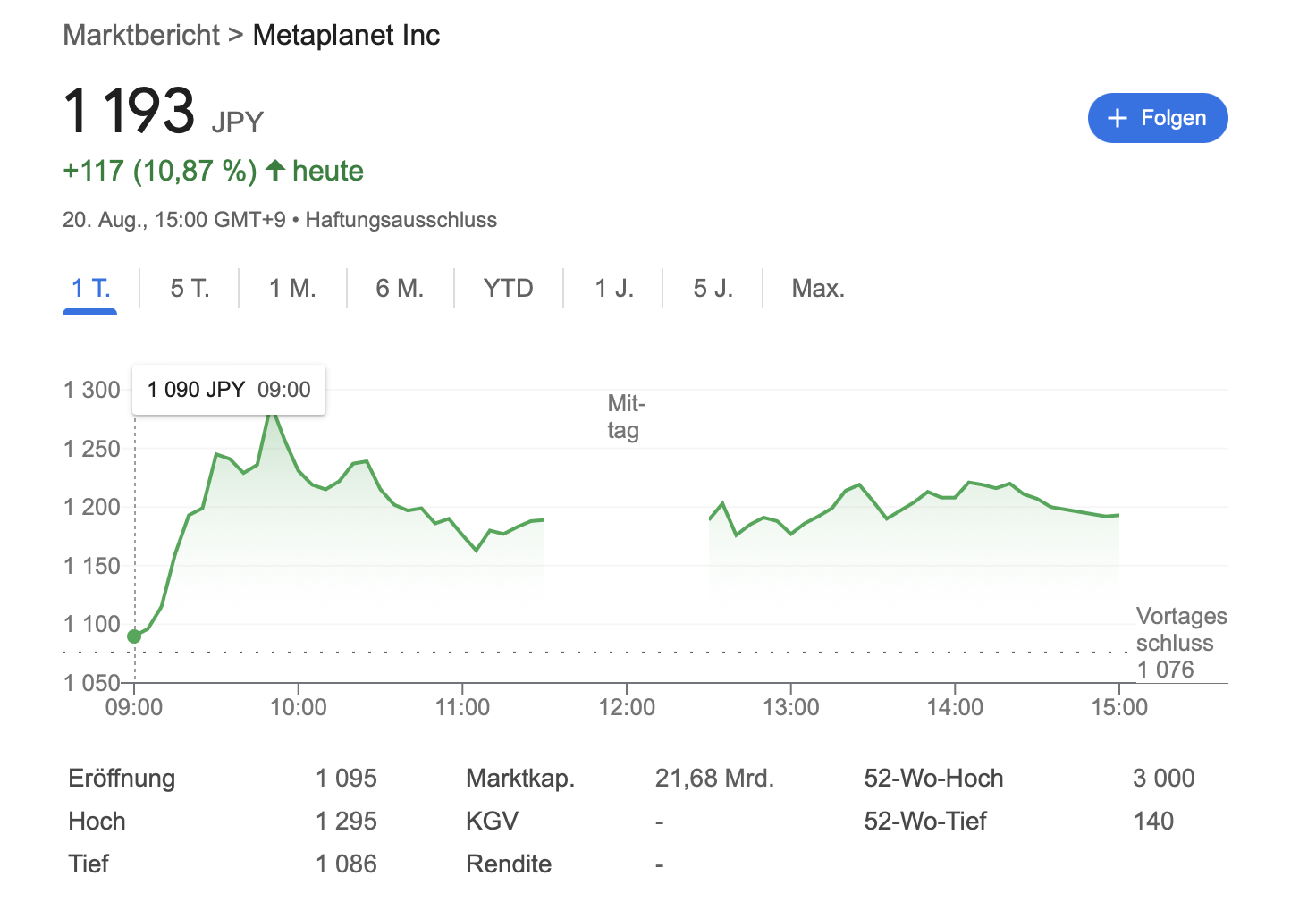
Task: Click the KGV label
Action: pyautogui.click(x=492, y=821)
